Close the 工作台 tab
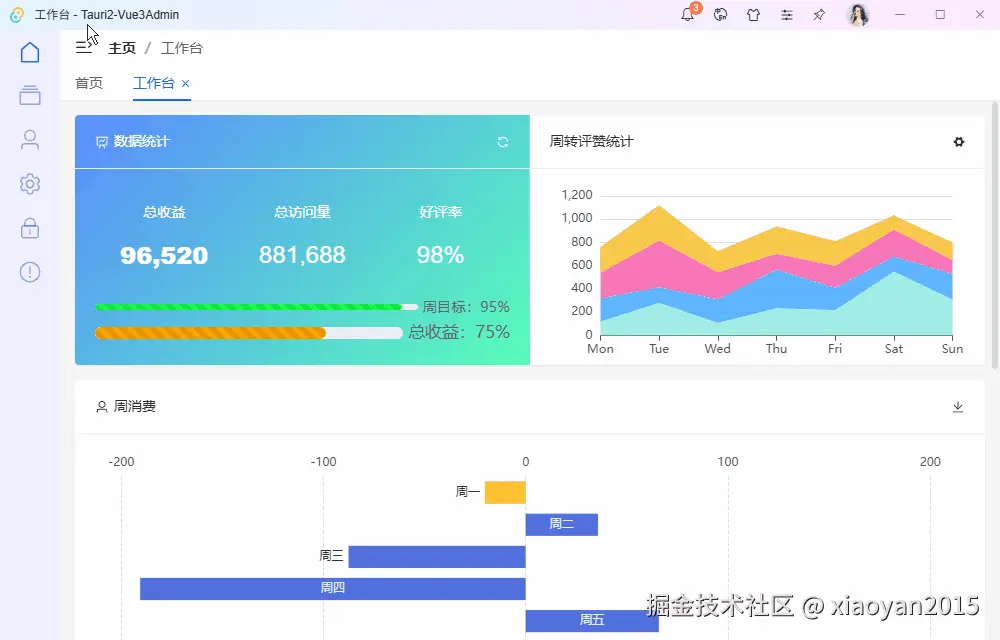The height and width of the screenshot is (640, 1000). coord(185,83)
